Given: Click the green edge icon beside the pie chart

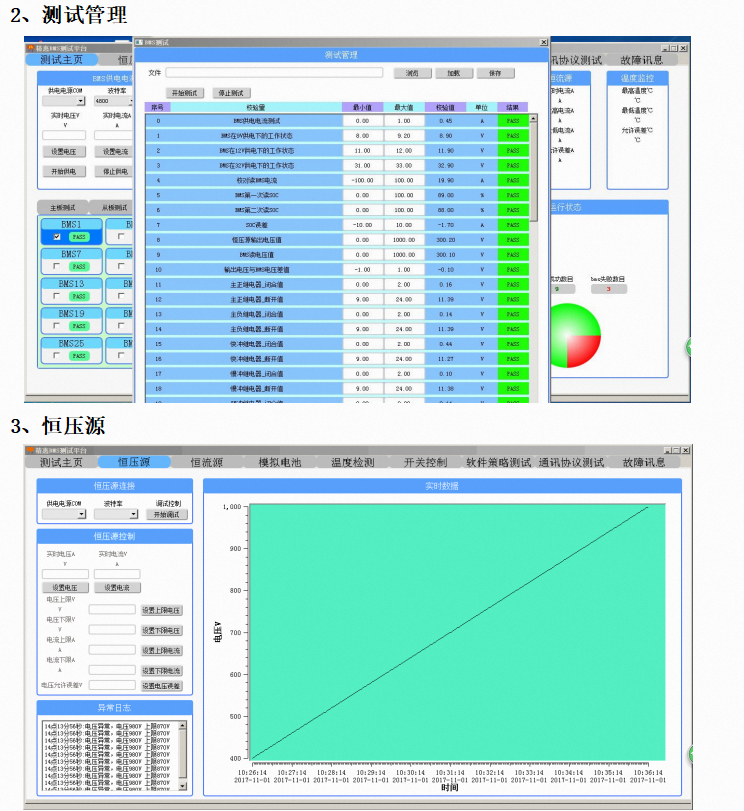Looking at the screenshot, I should (690, 347).
